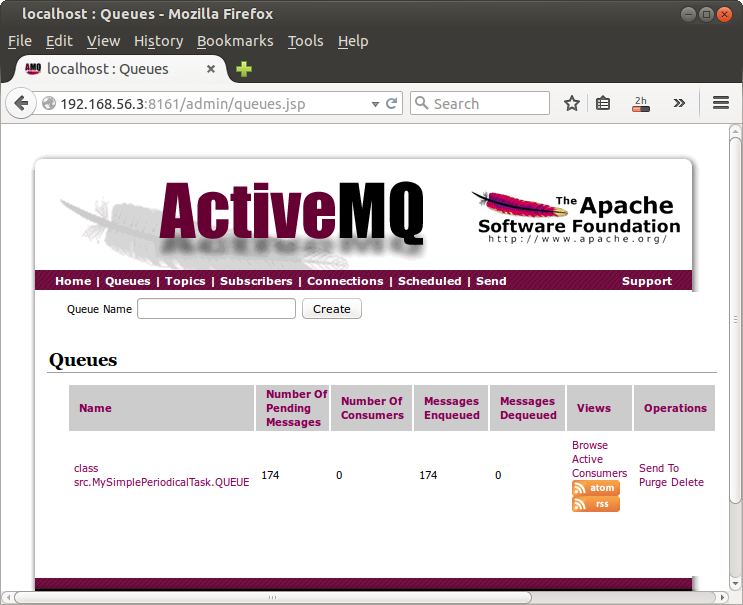Open the Topics navigation link
The image size is (743, 605).
(185, 281)
